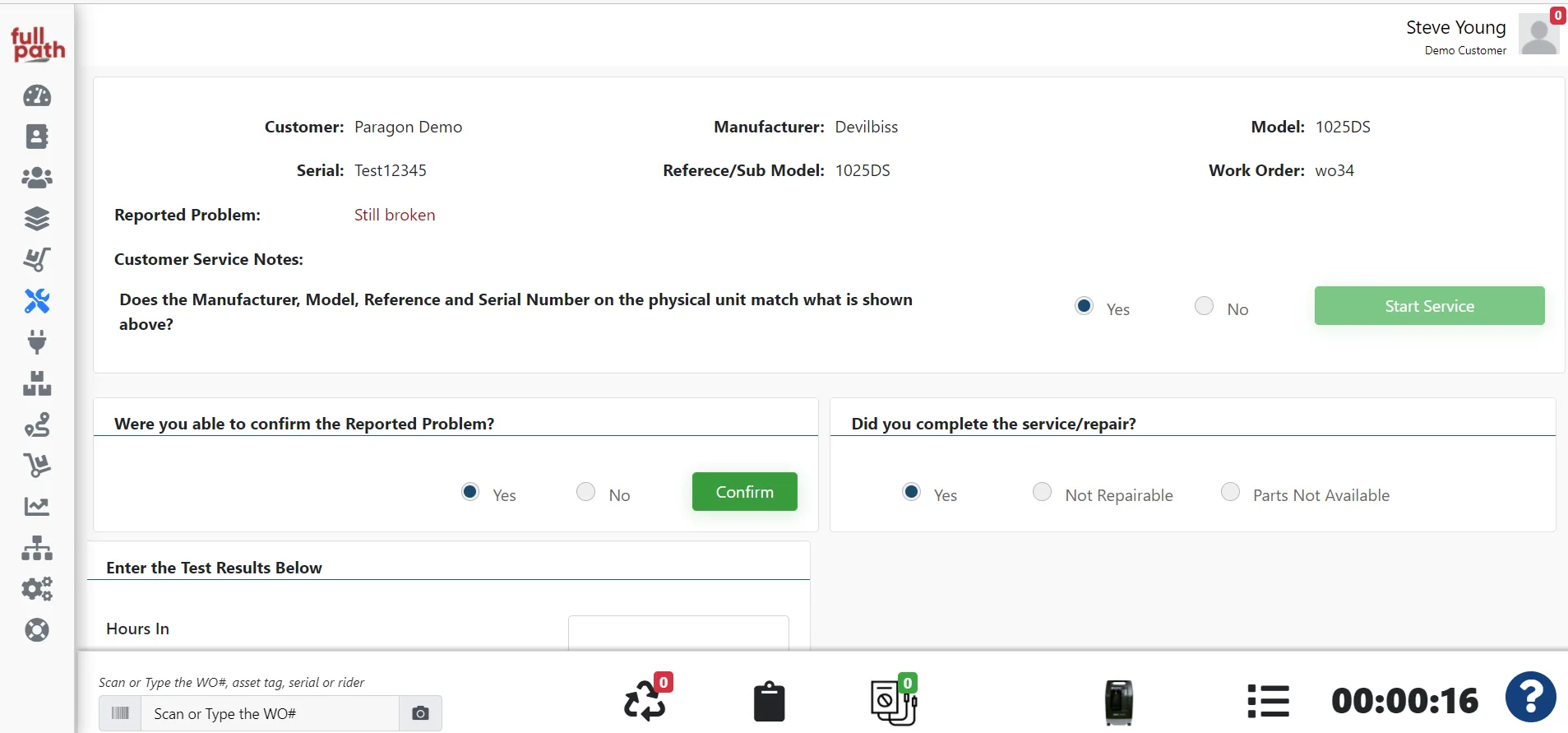This screenshot has height=733, width=1568.
Task: Open the users group icon in sidebar
Action: (x=37, y=178)
